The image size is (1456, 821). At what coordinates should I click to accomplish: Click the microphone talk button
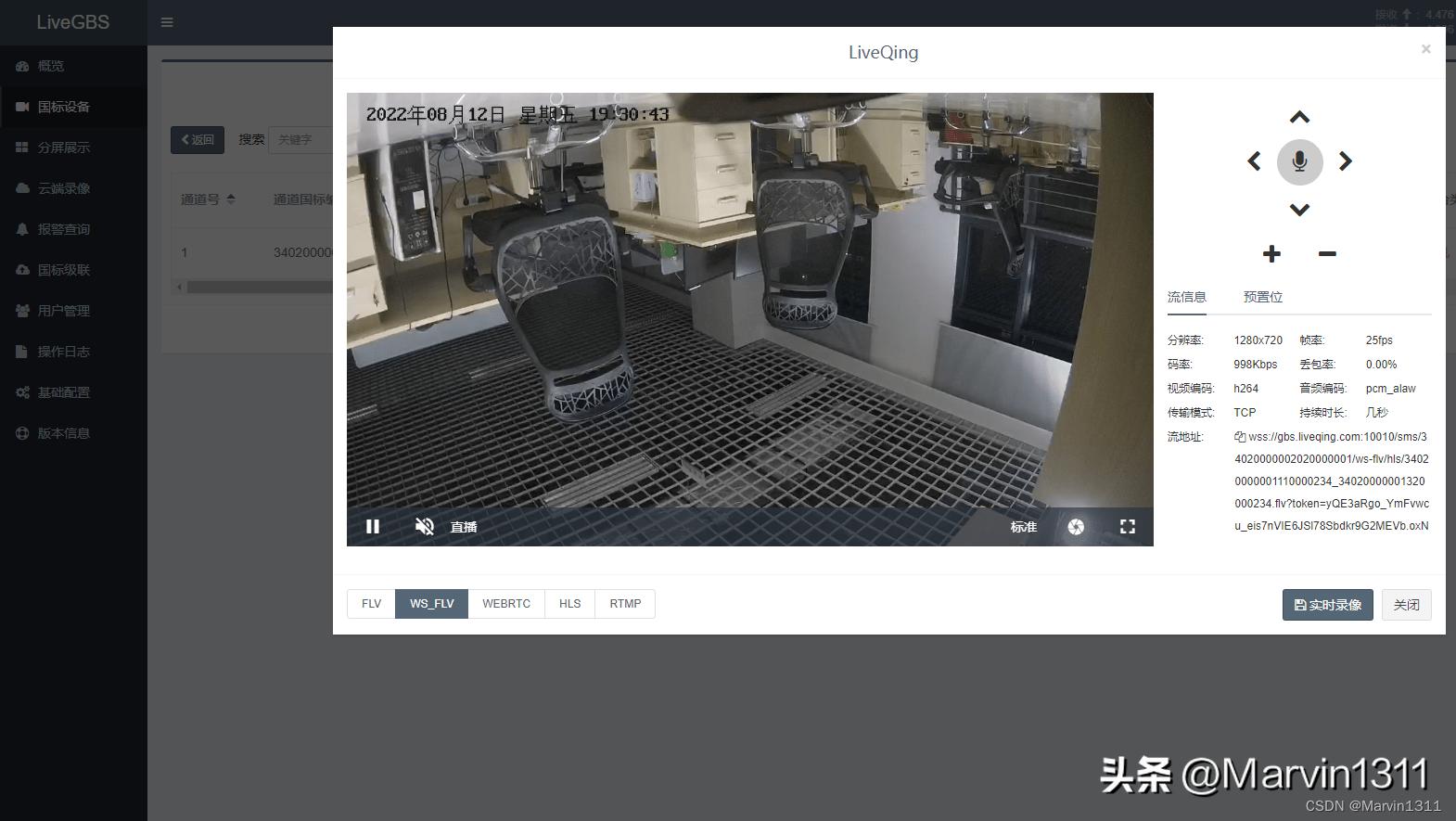pyautogui.click(x=1299, y=162)
